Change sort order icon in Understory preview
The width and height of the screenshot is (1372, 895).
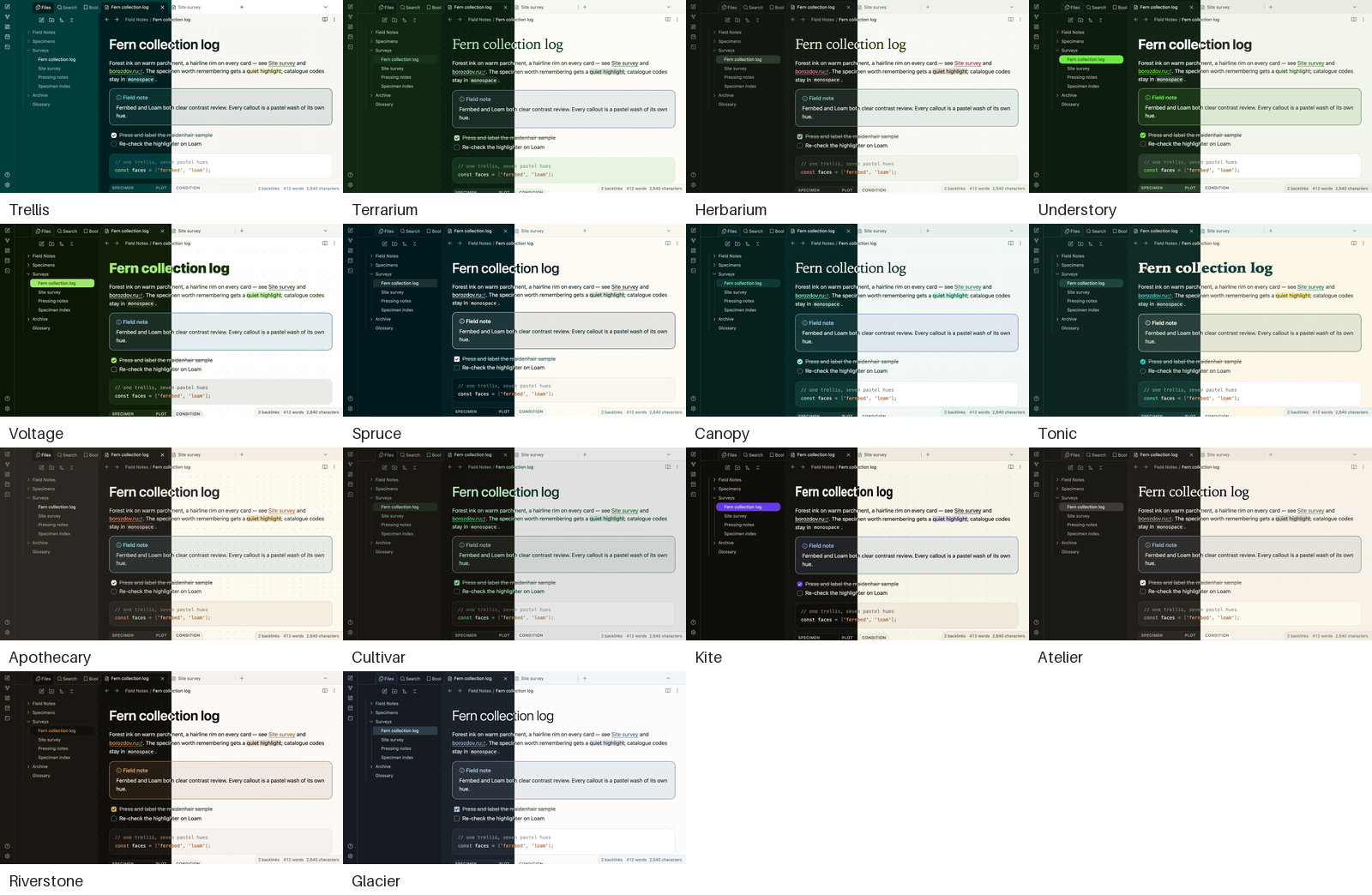[x=1091, y=20]
